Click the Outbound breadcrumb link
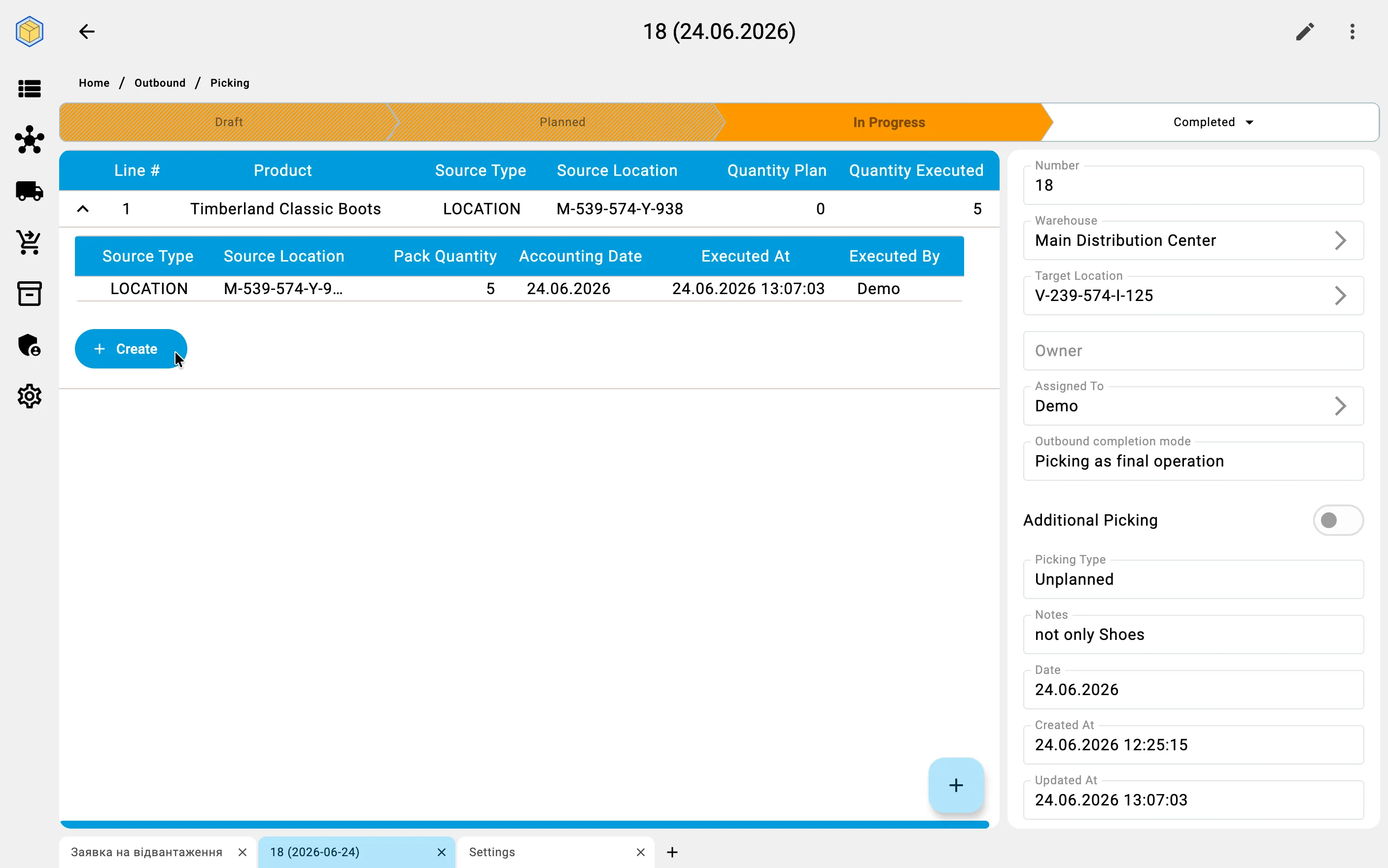The width and height of the screenshot is (1388, 868). 160,83
